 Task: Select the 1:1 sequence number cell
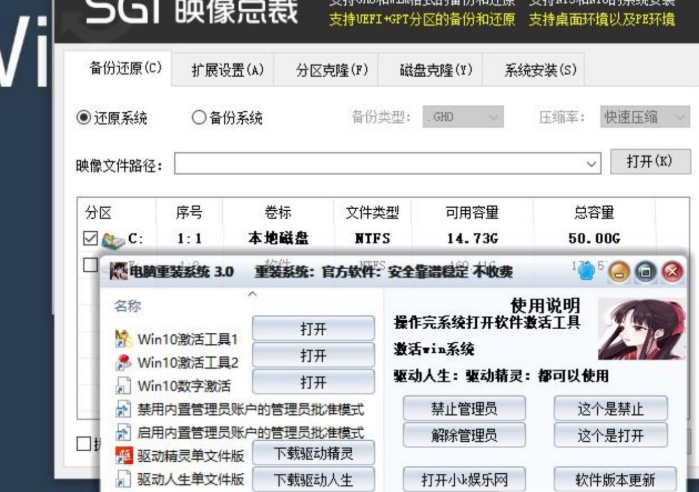coord(189,238)
